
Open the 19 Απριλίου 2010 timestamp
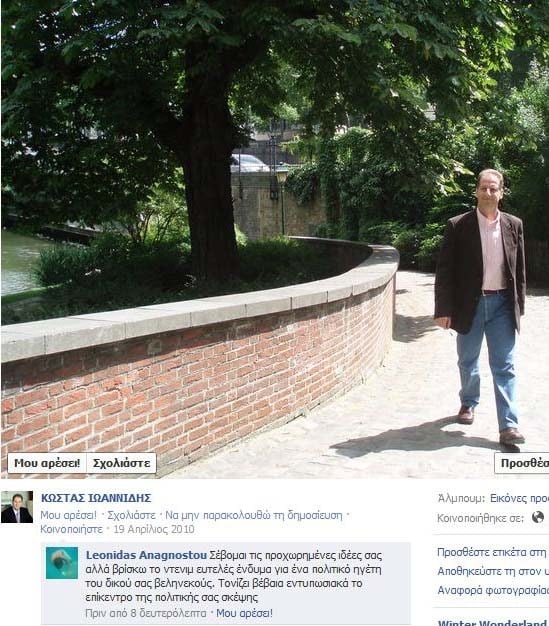(x=154, y=529)
